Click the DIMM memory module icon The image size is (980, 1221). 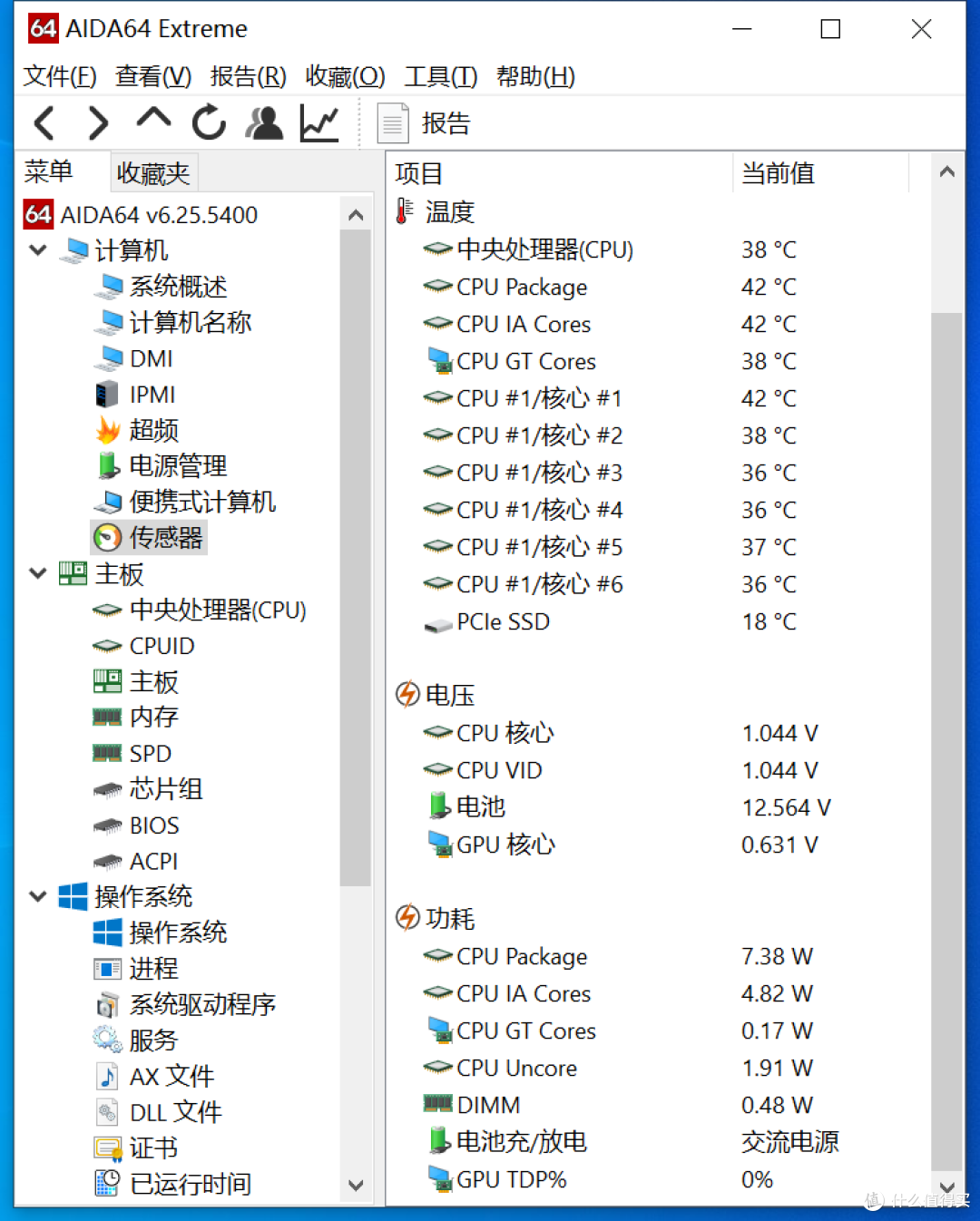tap(438, 1103)
